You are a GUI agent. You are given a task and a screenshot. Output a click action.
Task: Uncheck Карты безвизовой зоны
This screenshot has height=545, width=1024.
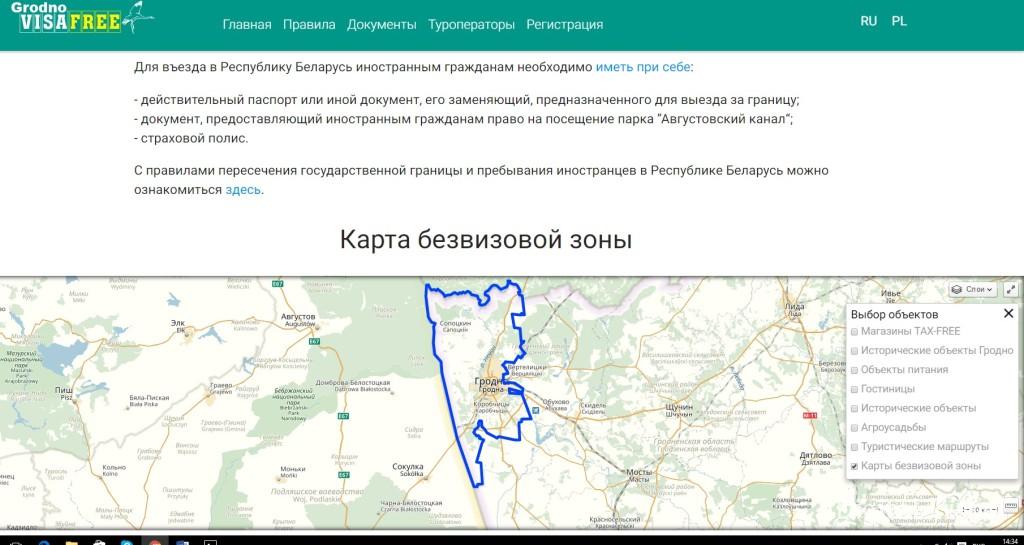(x=854, y=467)
